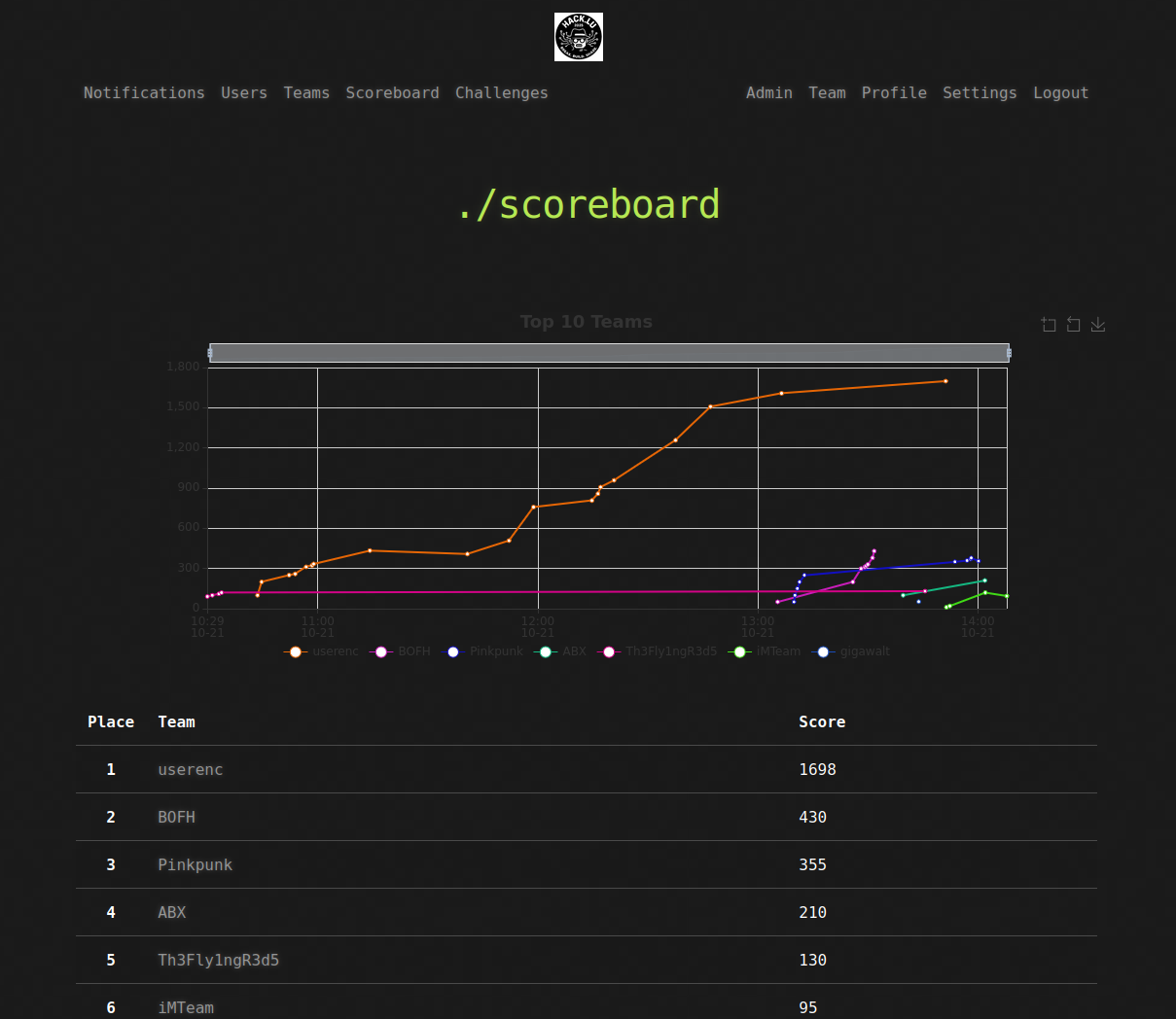The image size is (1176, 1019).
Task: Open the BOFH team link in table
Action: [x=177, y=817]
